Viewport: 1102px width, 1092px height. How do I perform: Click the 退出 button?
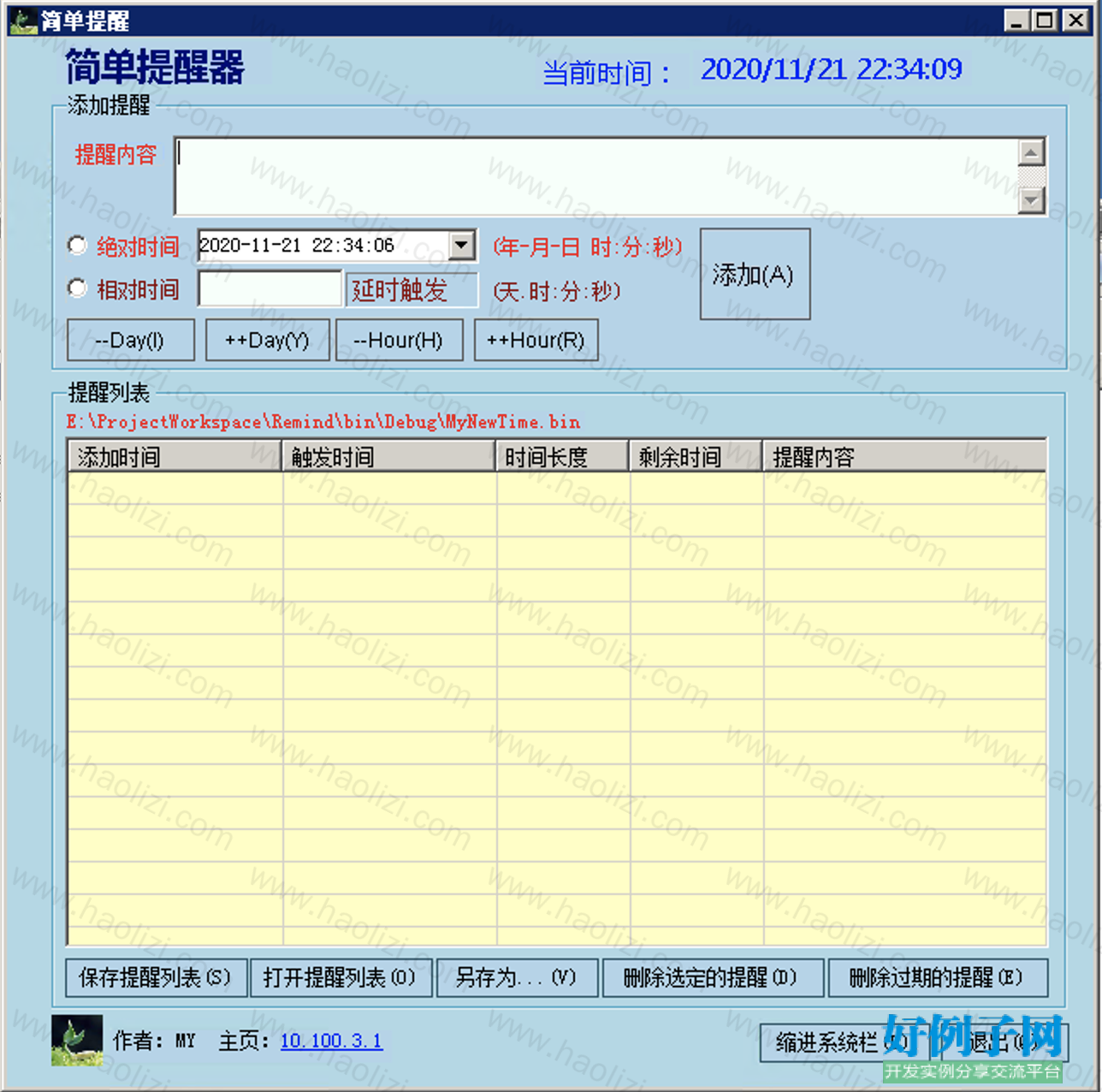coord(1004,1042)
